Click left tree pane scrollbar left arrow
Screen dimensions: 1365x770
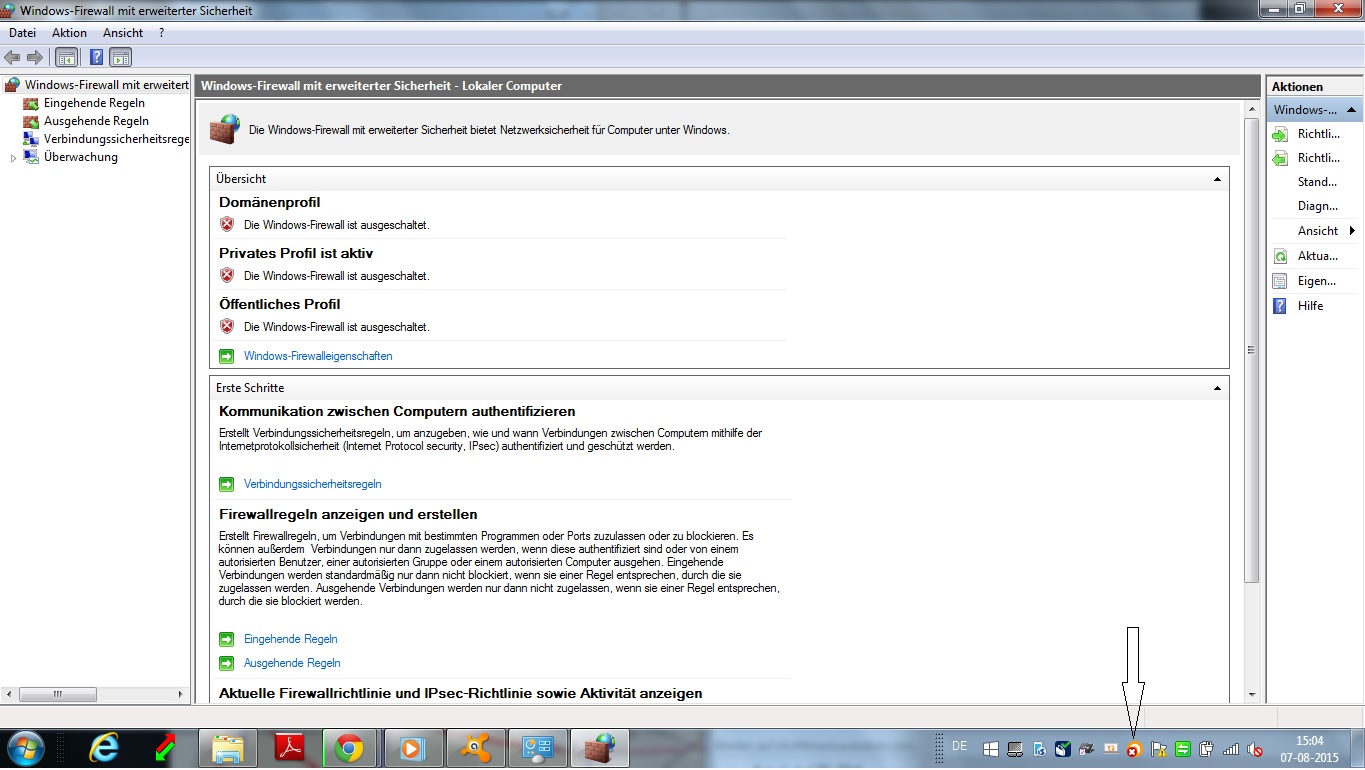(x=8, y=694)
